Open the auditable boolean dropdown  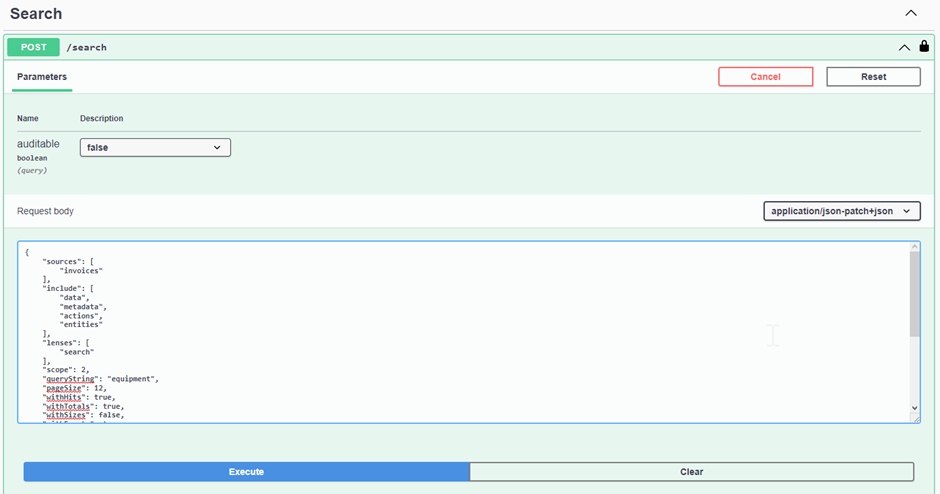pyautogui.click(x=155, y=147)
